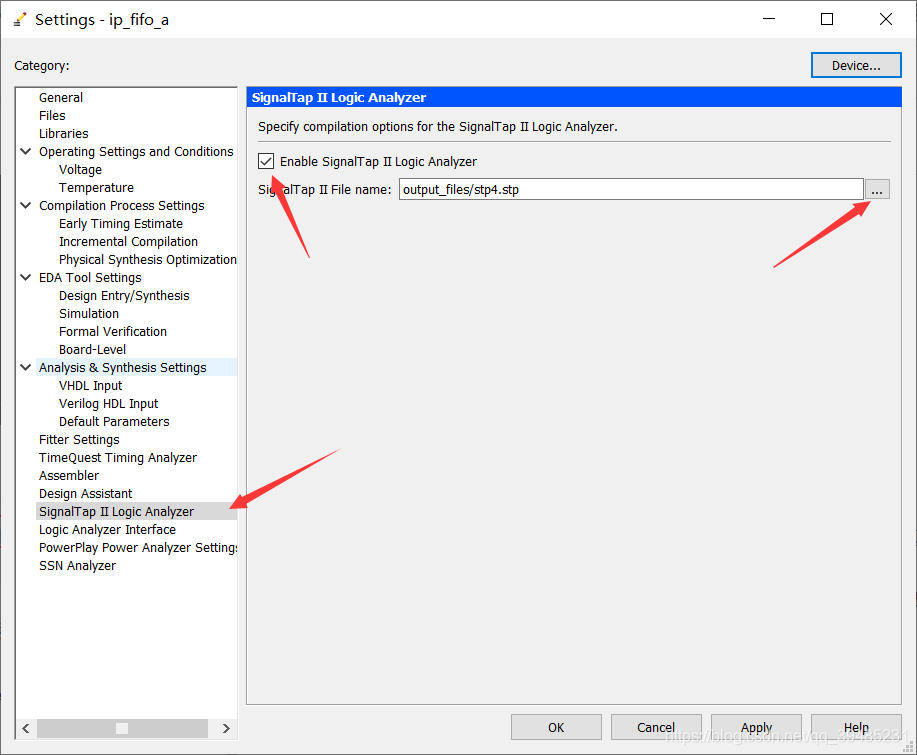The height and width of the screenshot is (755, 917).
Task: Collapse the EDA Tool Settings node
Action: point(26,277)
